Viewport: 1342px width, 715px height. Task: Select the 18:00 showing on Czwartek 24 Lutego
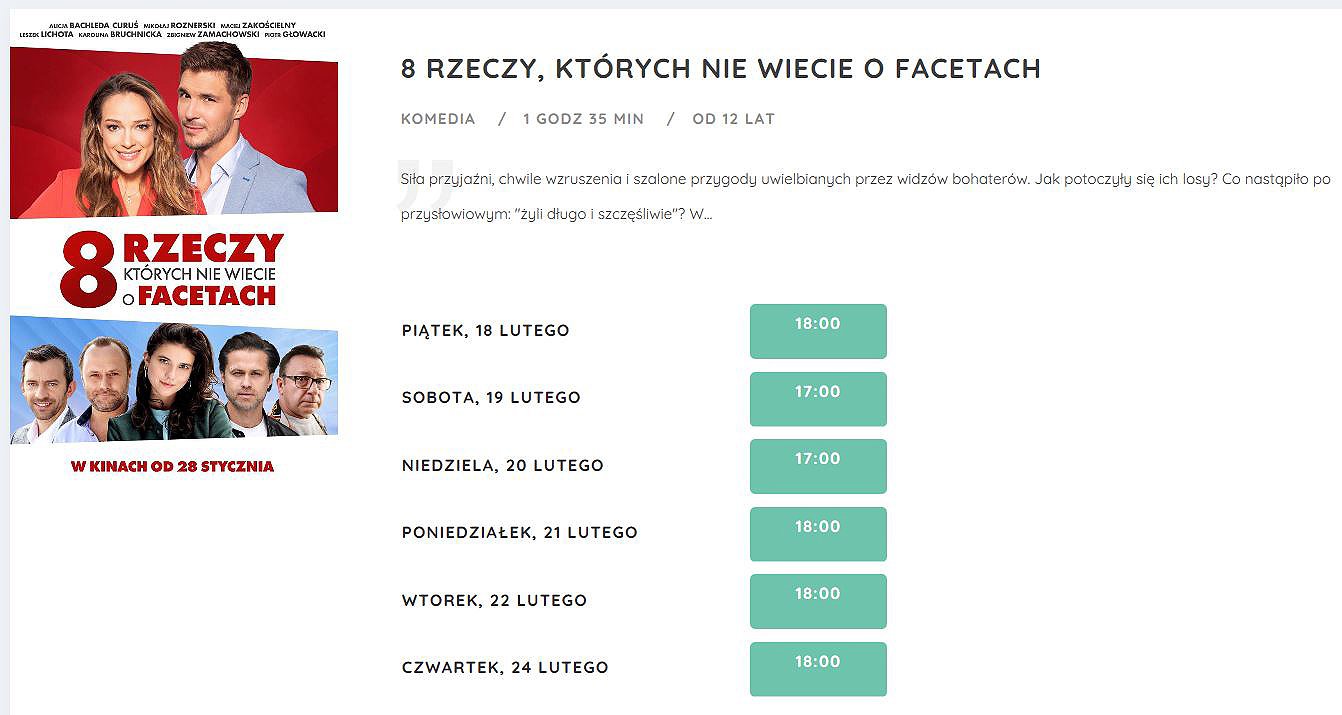point(818,669)
